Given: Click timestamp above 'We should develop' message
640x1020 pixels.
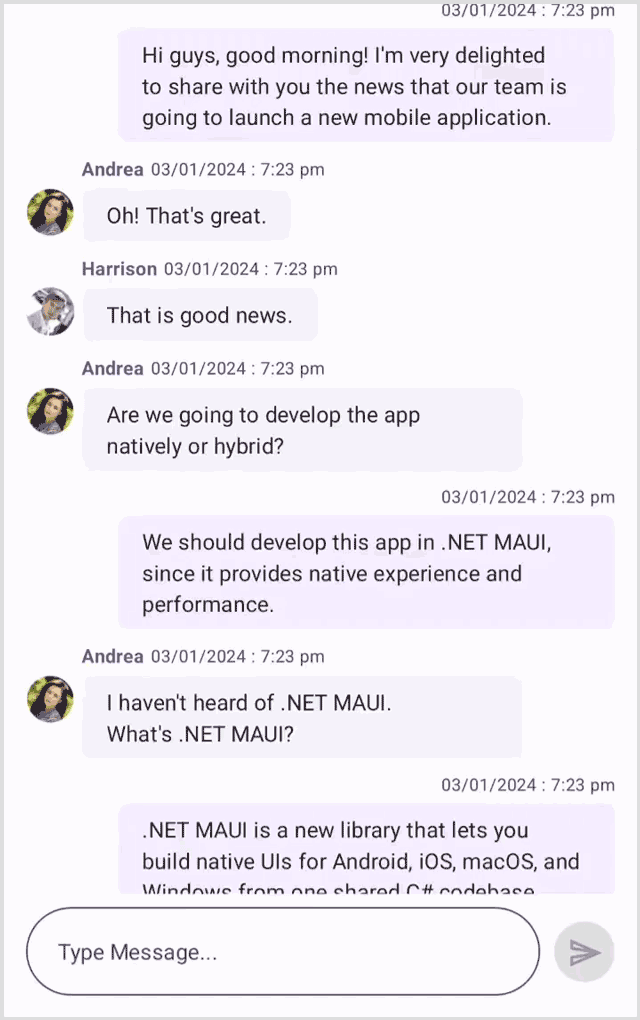Looking at the screenshot, I should [x=527, y=497].
